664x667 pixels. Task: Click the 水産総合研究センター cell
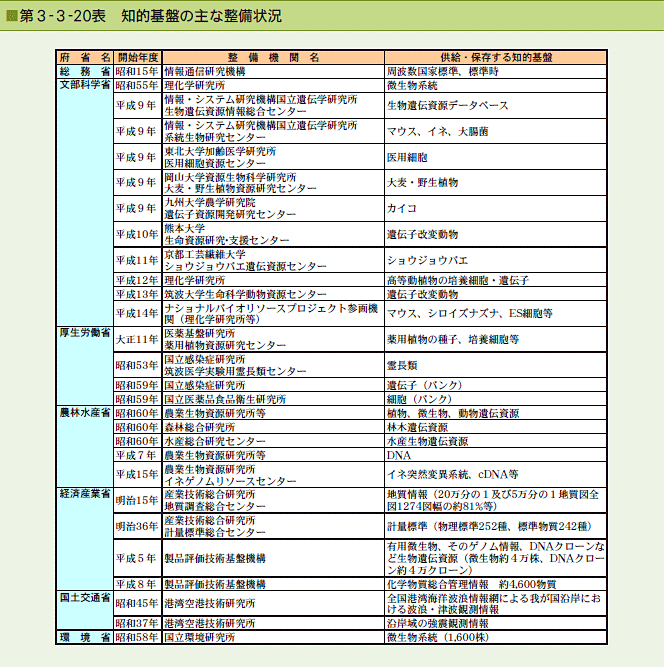(273, 441)
